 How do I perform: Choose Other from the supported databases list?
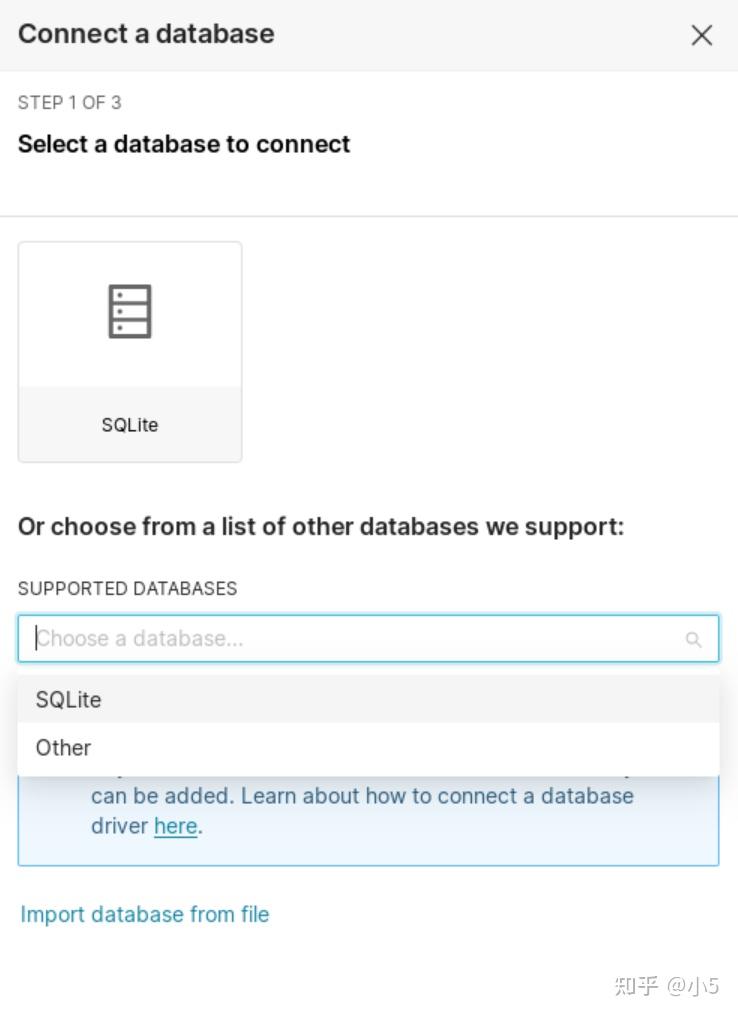tap(63, 747)
